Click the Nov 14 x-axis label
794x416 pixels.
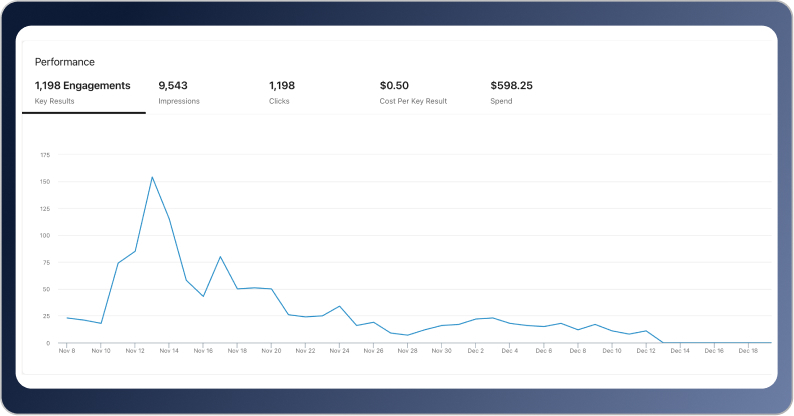tap(169, 351)
